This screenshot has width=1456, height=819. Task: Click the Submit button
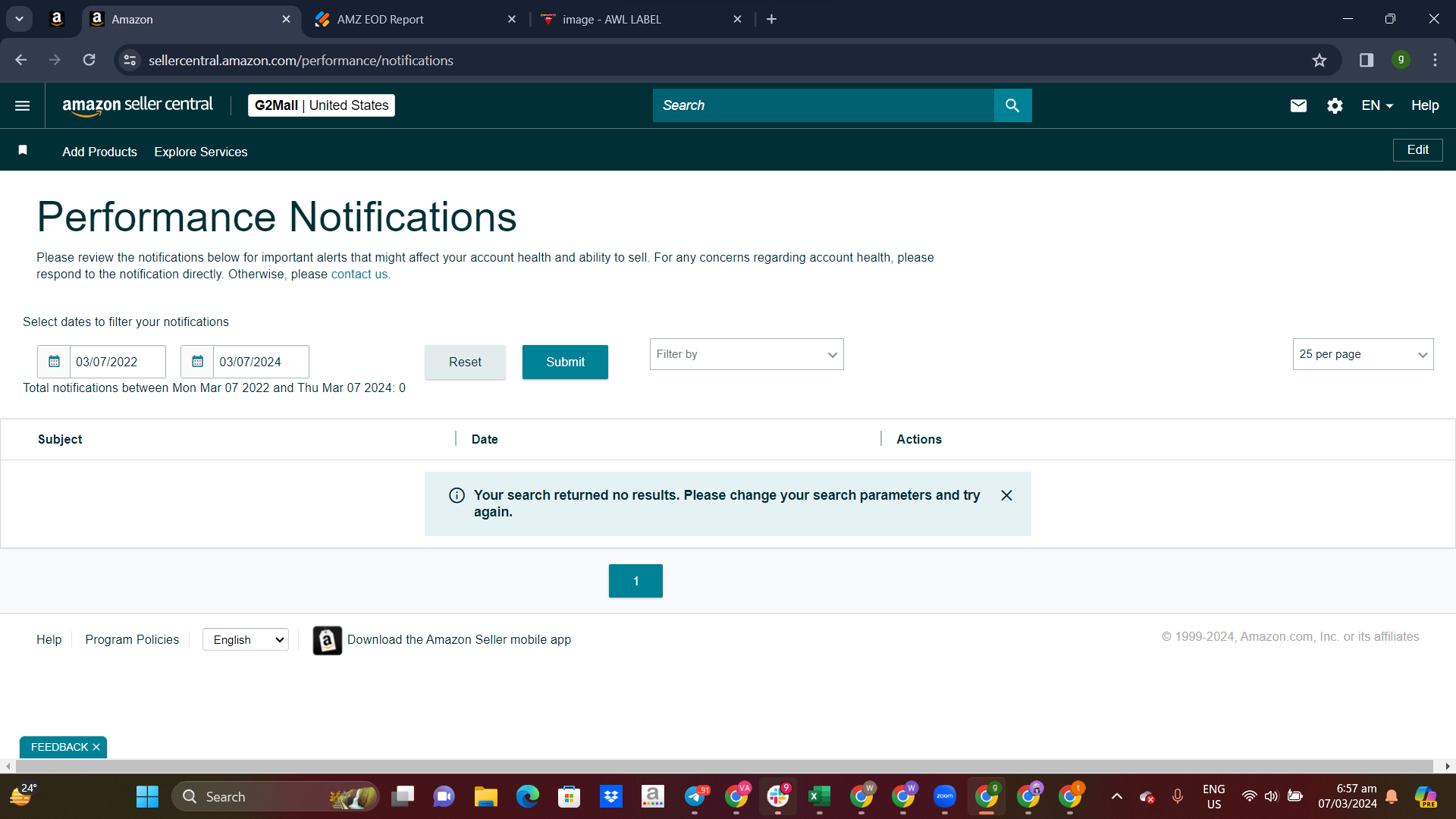tap(565, 362)
